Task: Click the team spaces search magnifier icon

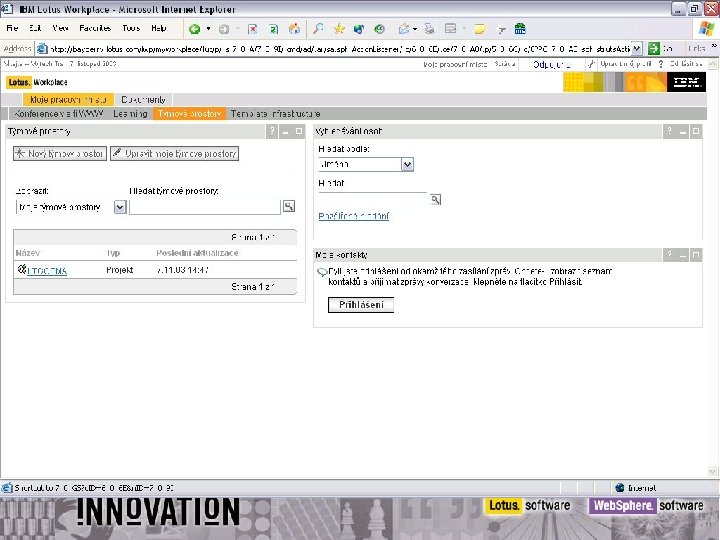Action: coord(289,206)
